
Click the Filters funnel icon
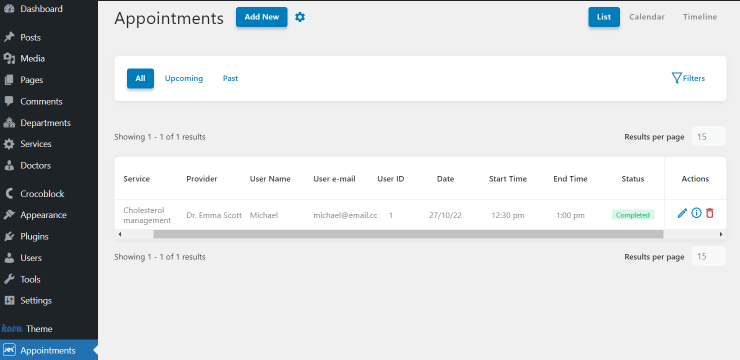pos(677,78)
